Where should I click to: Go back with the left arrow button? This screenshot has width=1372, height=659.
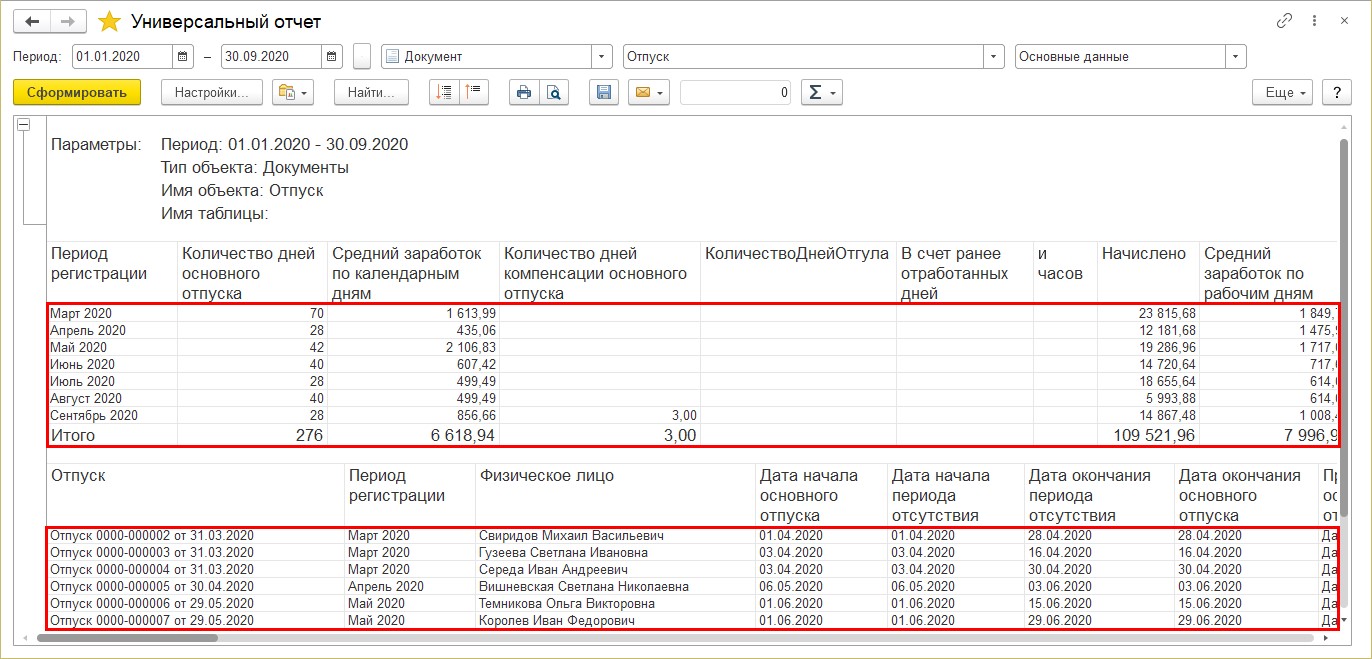point(31,21)
